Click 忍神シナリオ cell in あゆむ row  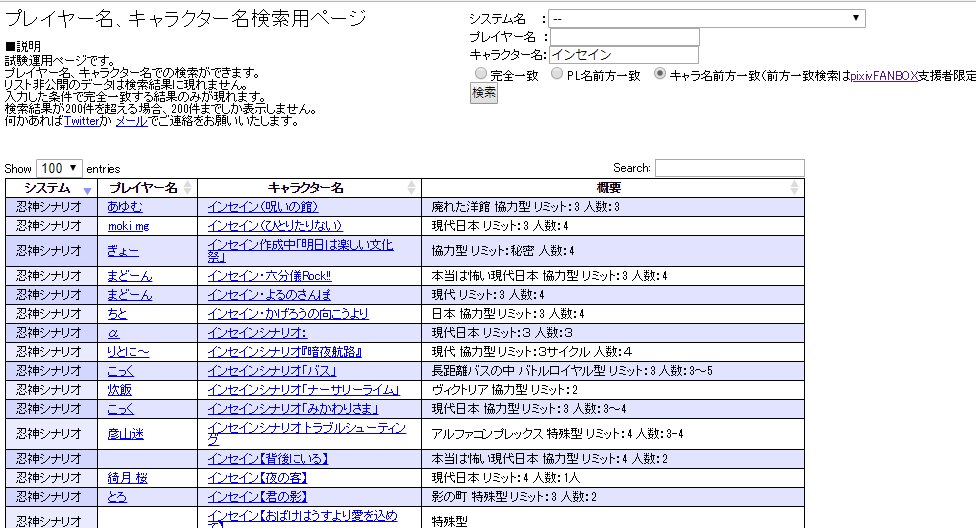tap(51, 207)
